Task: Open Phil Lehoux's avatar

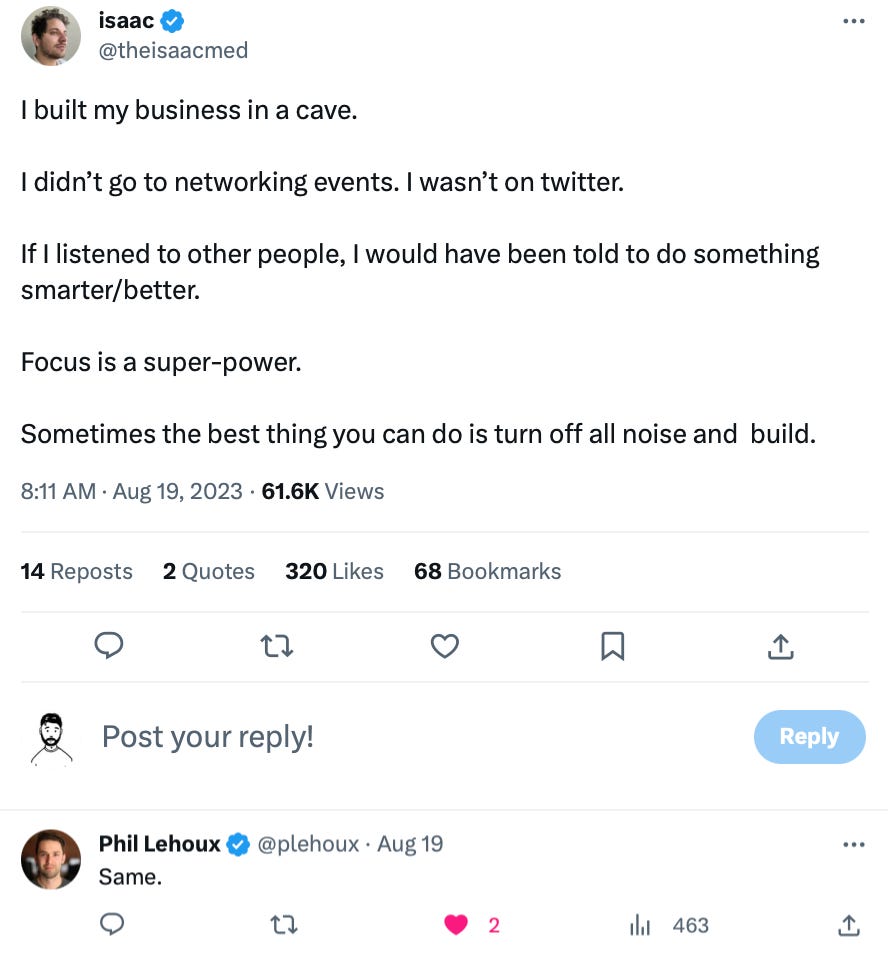Action: pos(51,859)
